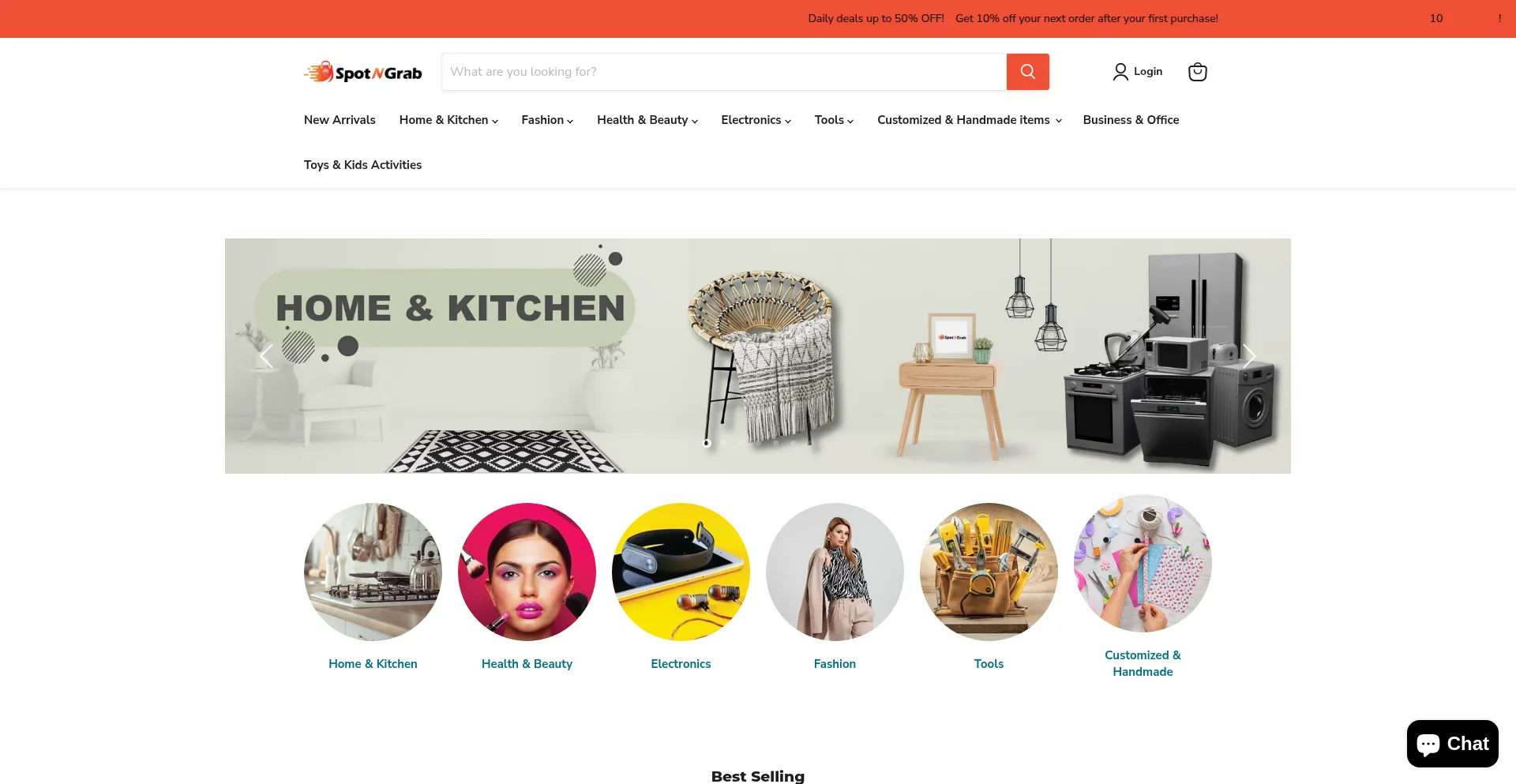Click the Login user account icon
This screenshot has width=1516, height=784.
click(x=1120, y=72)
